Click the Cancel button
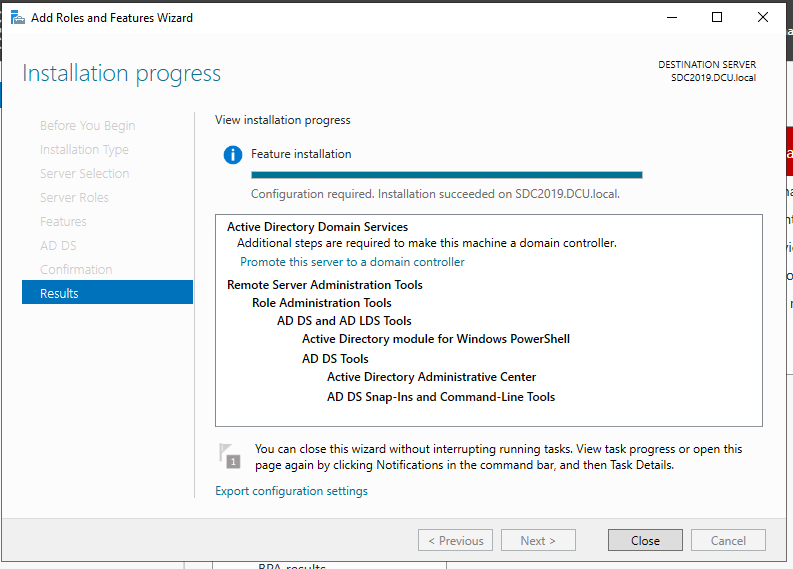793x569 pixels. [x=728, y=540]
